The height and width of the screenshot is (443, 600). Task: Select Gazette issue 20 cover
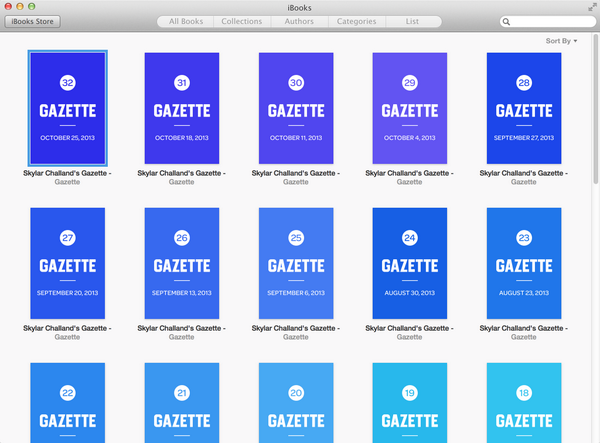pos(296,403)
